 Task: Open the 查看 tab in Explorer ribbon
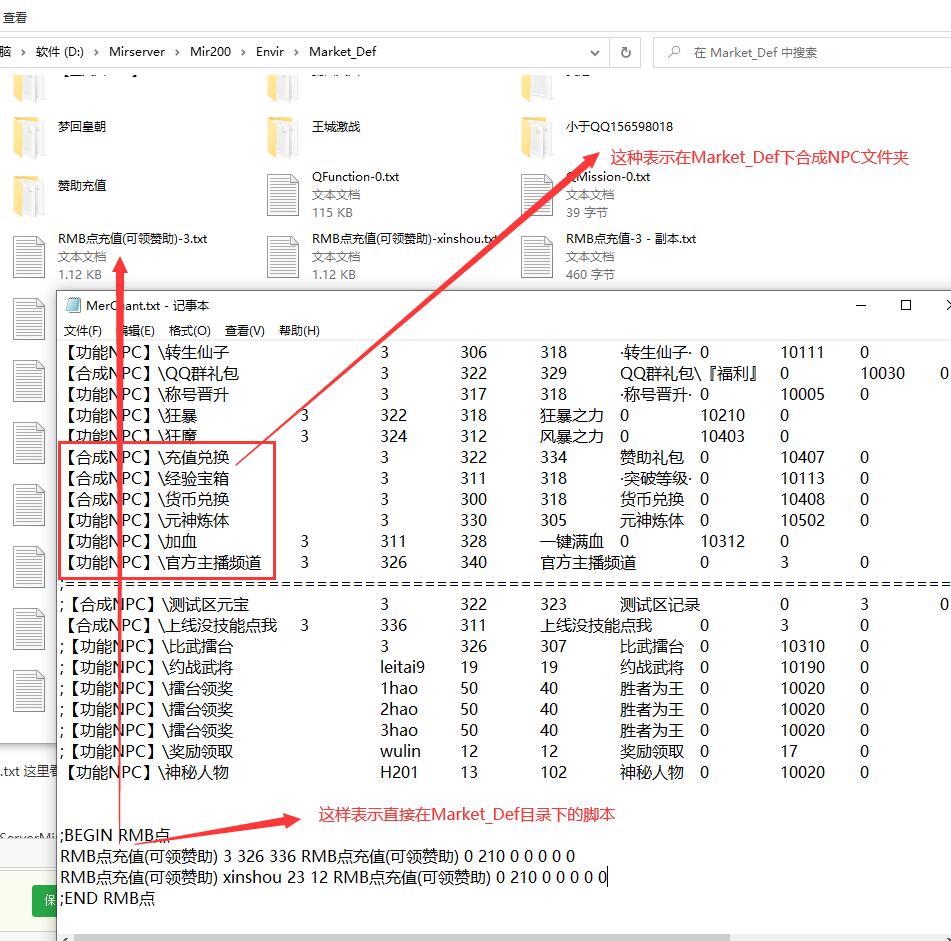pyautogui.click(x=14, y=18)
